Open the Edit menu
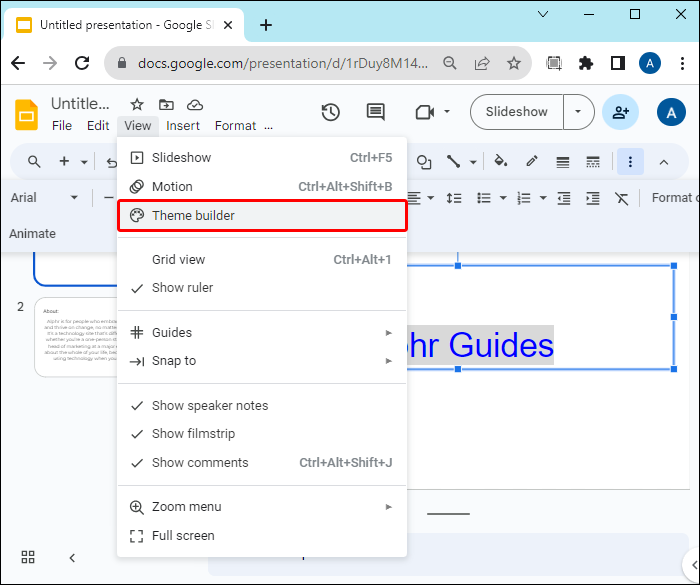Image resolution: width=700 pixels, height=585 pixels. pos(98,126)
